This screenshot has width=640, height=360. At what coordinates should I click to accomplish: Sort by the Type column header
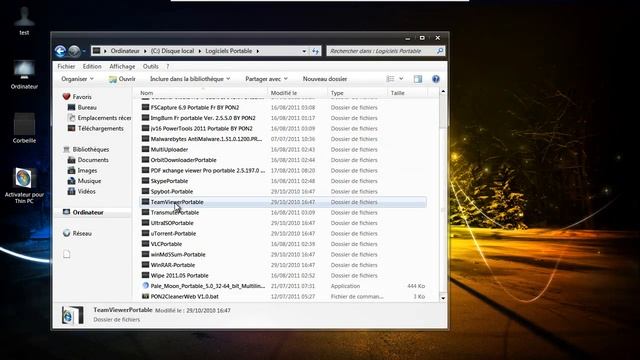pyautogui.click(x=357, y=93)
